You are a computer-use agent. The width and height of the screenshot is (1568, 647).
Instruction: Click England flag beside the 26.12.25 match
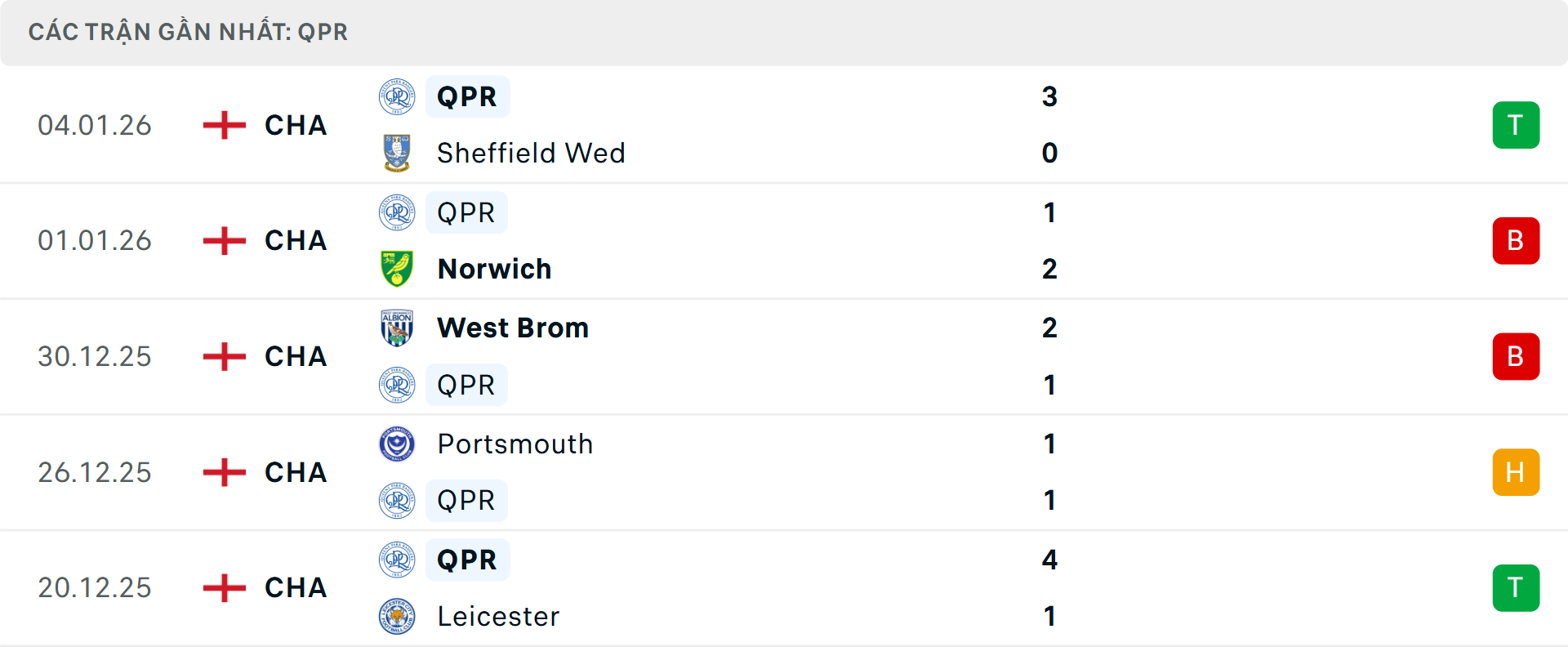(x=224, y=472)
